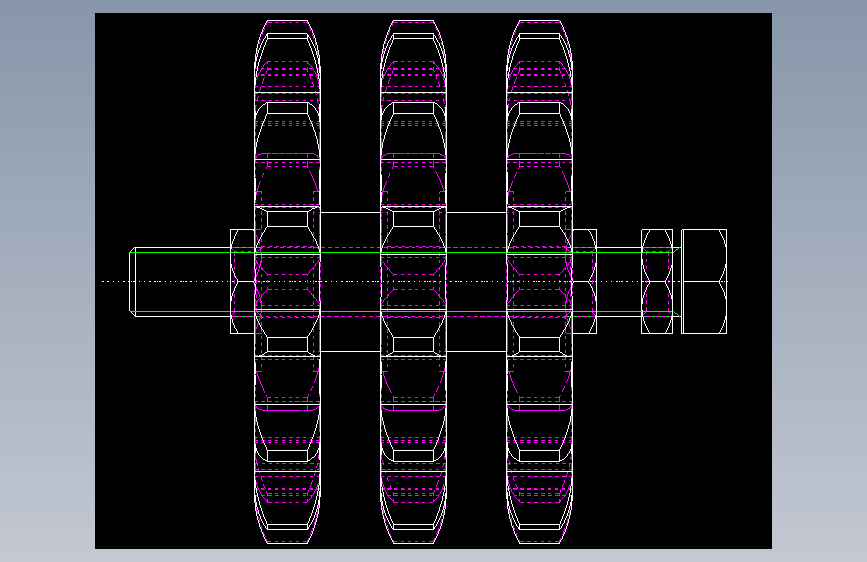Viewport: 867px width, 562px height.
Task: Select spacer between middle and right sprockets
Action: coord(477,282)
